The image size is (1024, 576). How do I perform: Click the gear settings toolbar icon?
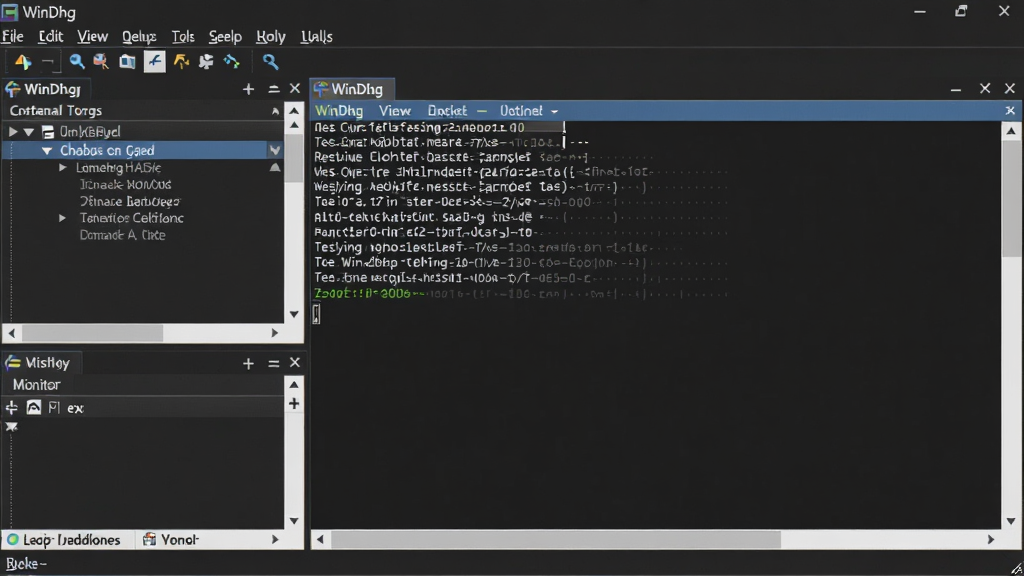pos(206,61)
